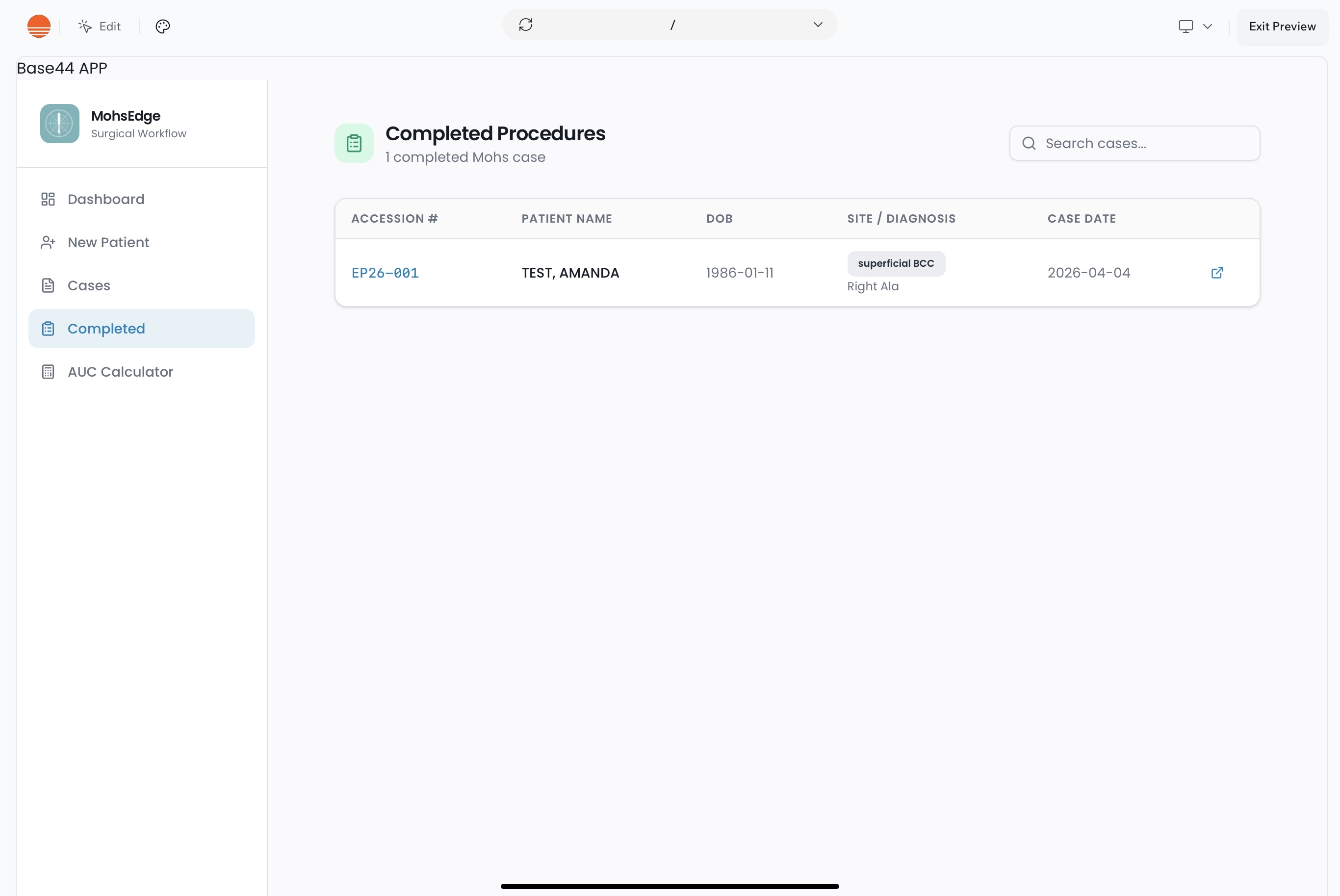The image size is (1340, 896).
Task: Click the desktop device view icon
Action: [1185, 26]
